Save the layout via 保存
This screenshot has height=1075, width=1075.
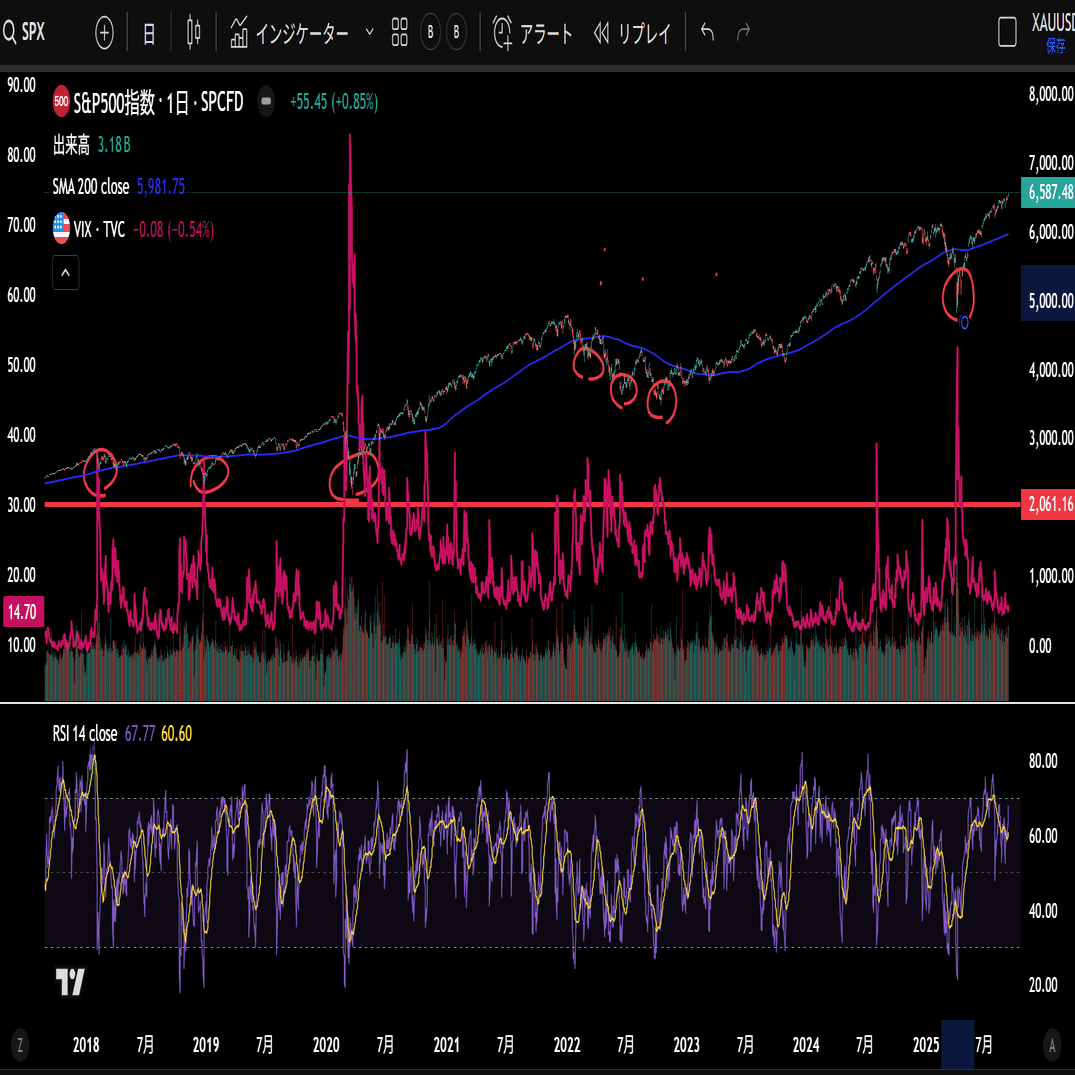coord(1056,46)
